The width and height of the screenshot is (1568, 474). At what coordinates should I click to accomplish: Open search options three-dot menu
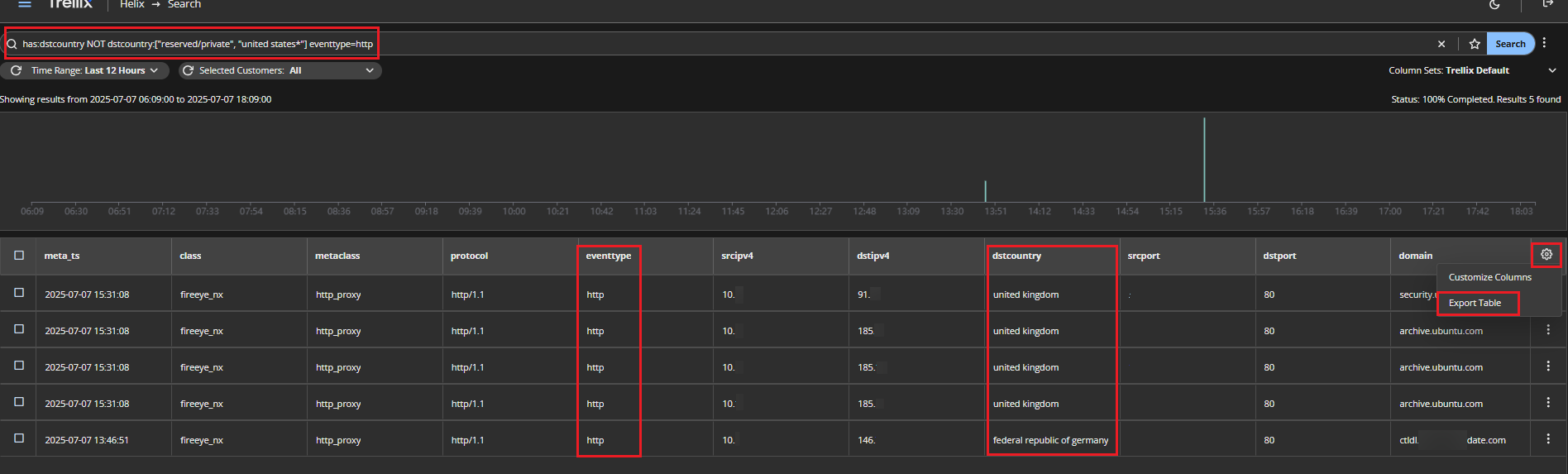point(1544,43)
